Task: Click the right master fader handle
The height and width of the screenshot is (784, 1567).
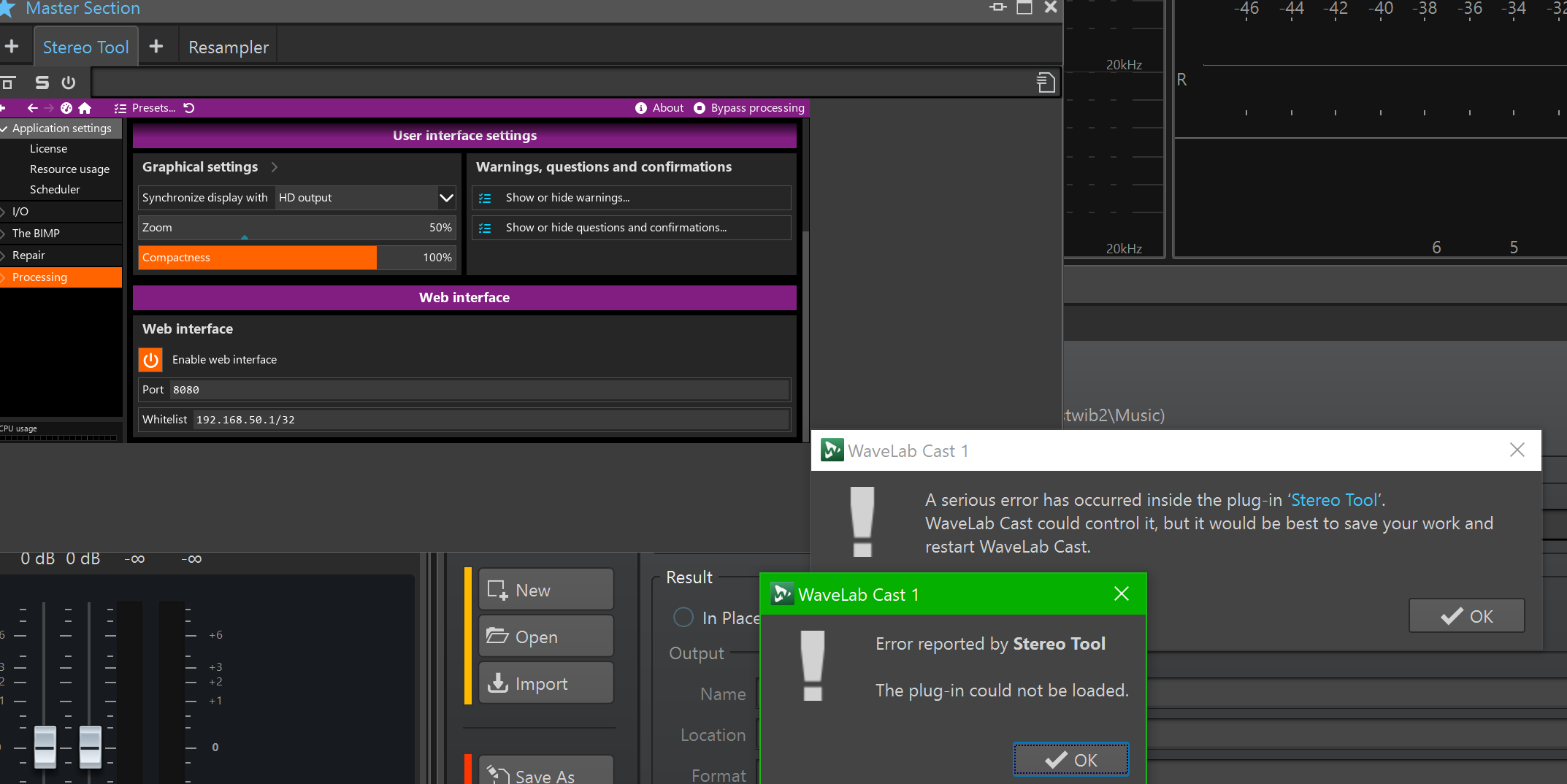Action: click(x=91, y=746)
